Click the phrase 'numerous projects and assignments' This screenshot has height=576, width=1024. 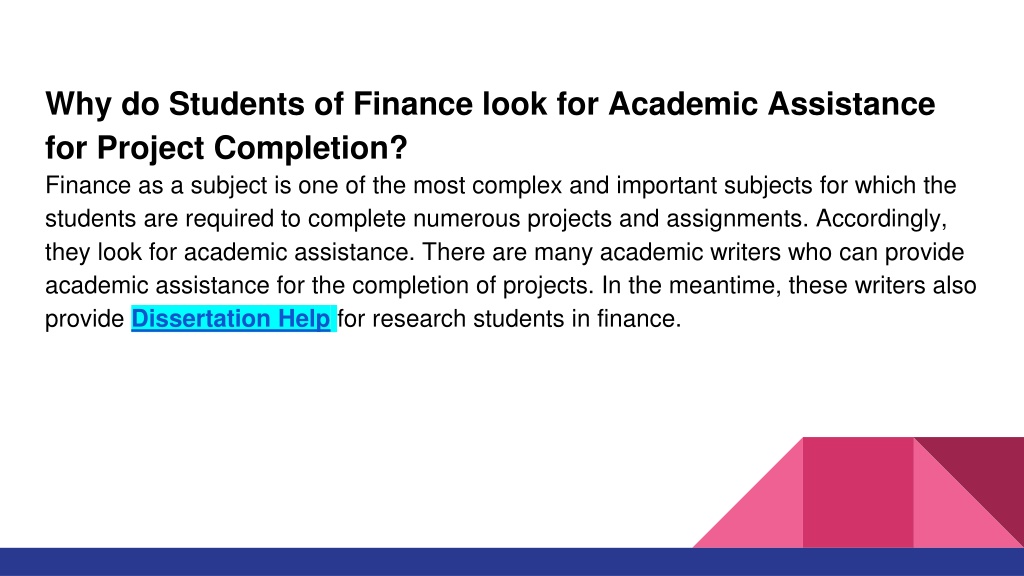tap(607, 219)
